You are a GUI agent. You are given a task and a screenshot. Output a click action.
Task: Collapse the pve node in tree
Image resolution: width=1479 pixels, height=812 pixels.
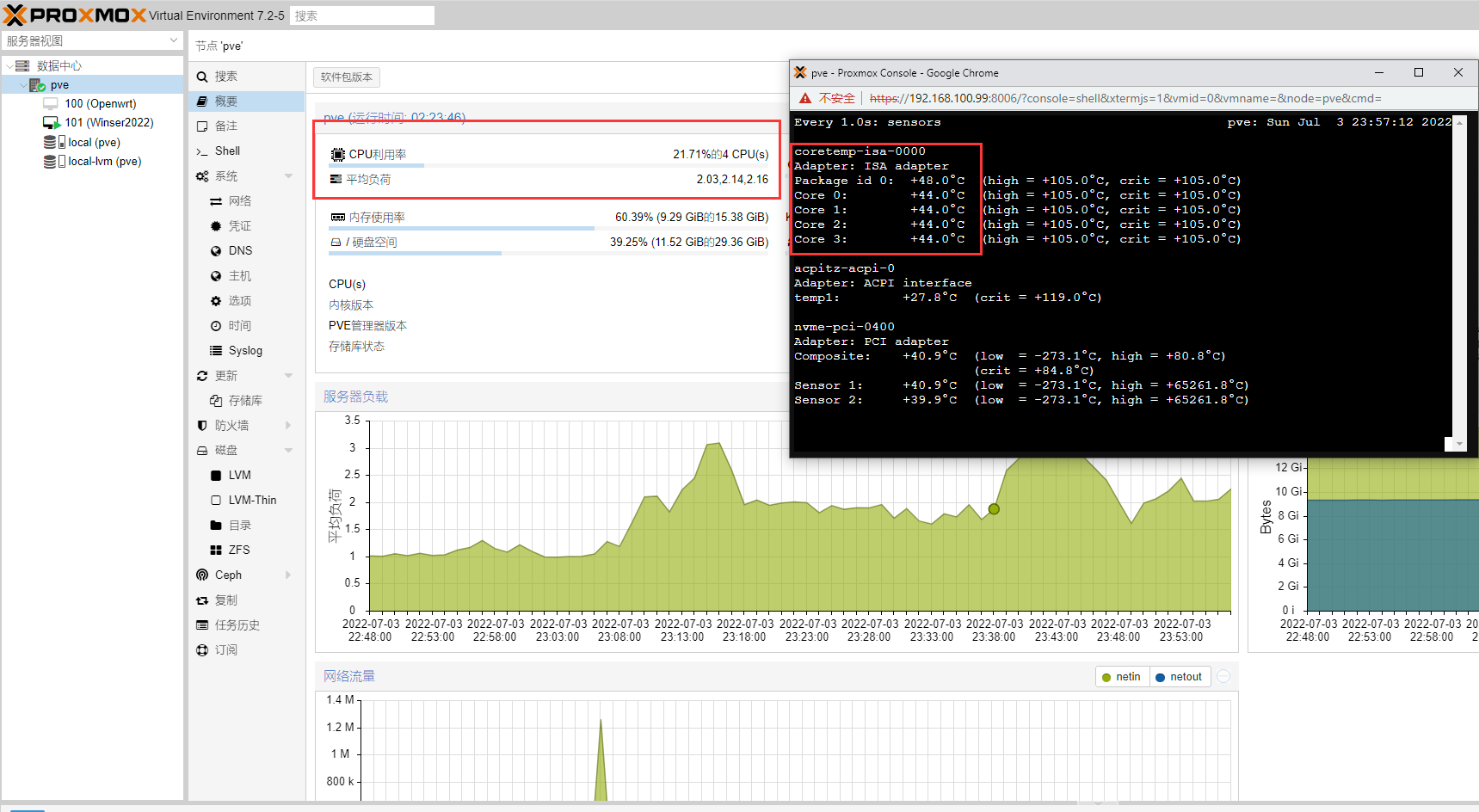(23, 85)
